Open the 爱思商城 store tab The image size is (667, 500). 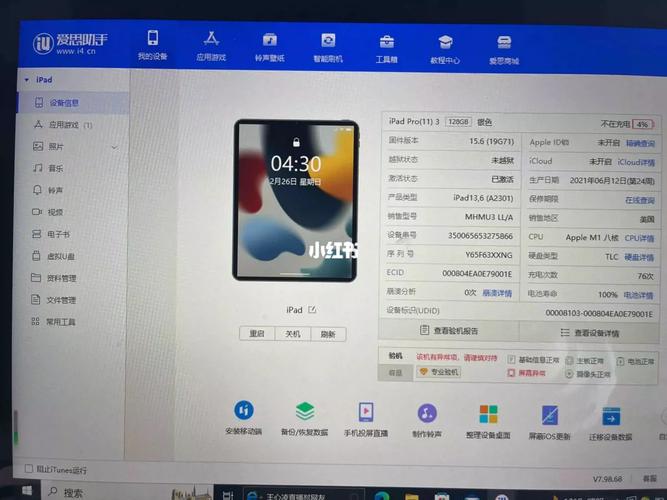pyautogui.click(x=504, y=50)
